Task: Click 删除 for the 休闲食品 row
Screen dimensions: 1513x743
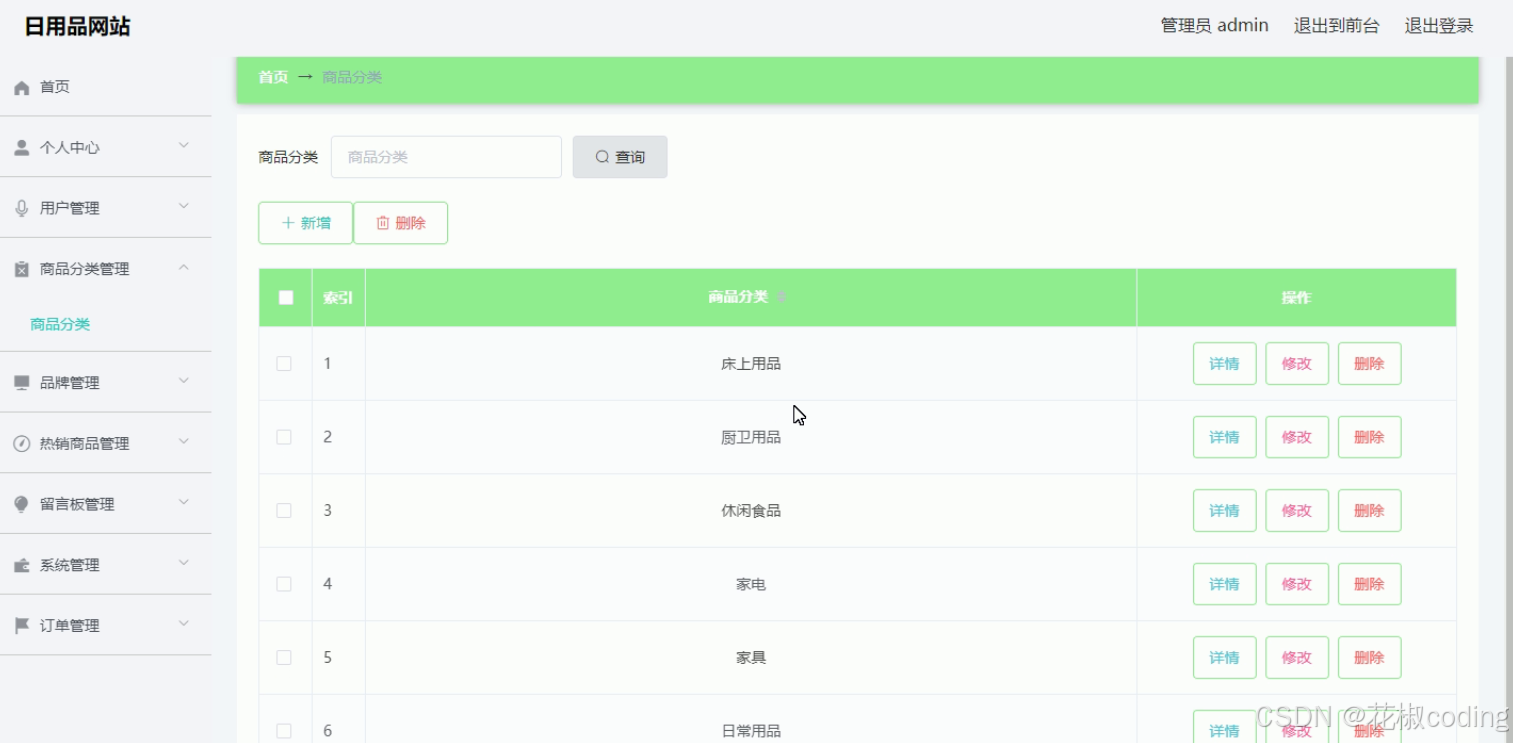Action: (1369, 510)
